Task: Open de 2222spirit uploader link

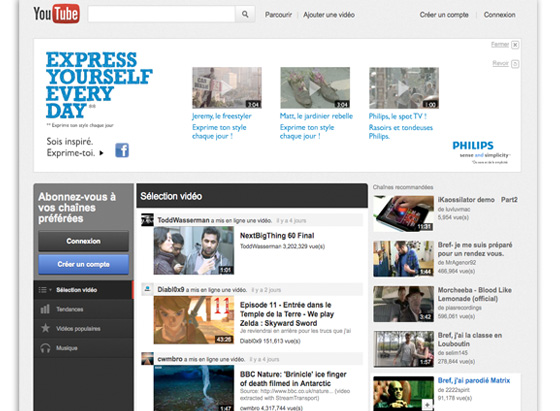Action: pos(454,390)
